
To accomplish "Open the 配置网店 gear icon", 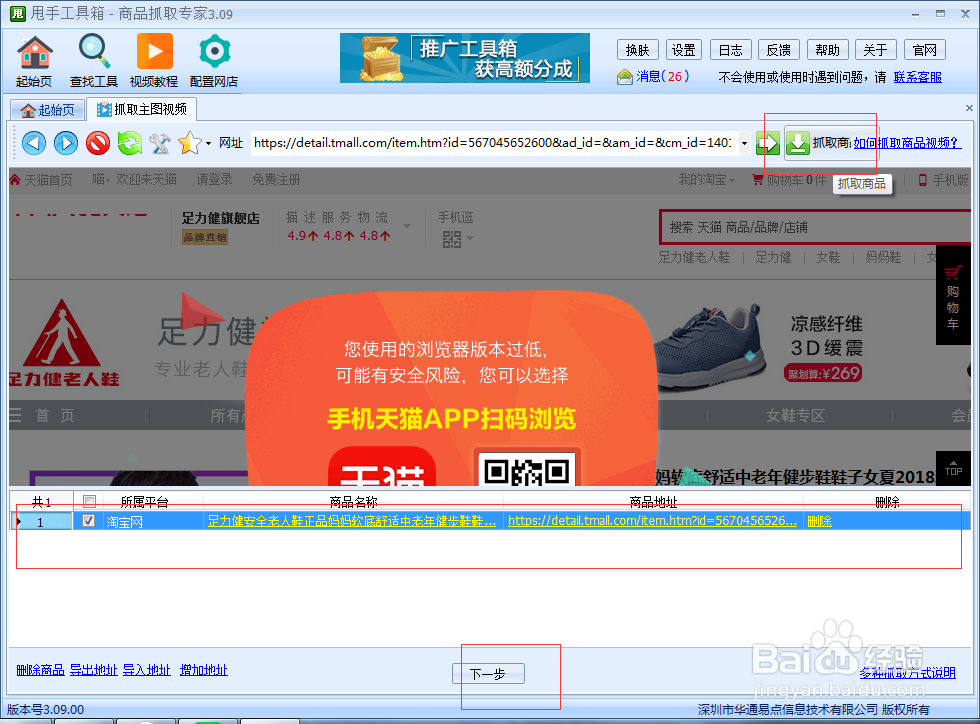I will (x=214, y=61).
